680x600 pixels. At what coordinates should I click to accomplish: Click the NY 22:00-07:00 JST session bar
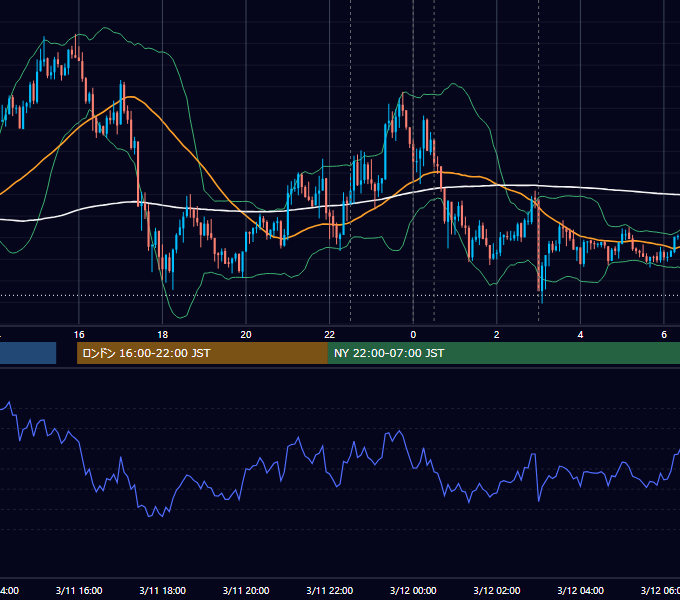coord(503,353)
